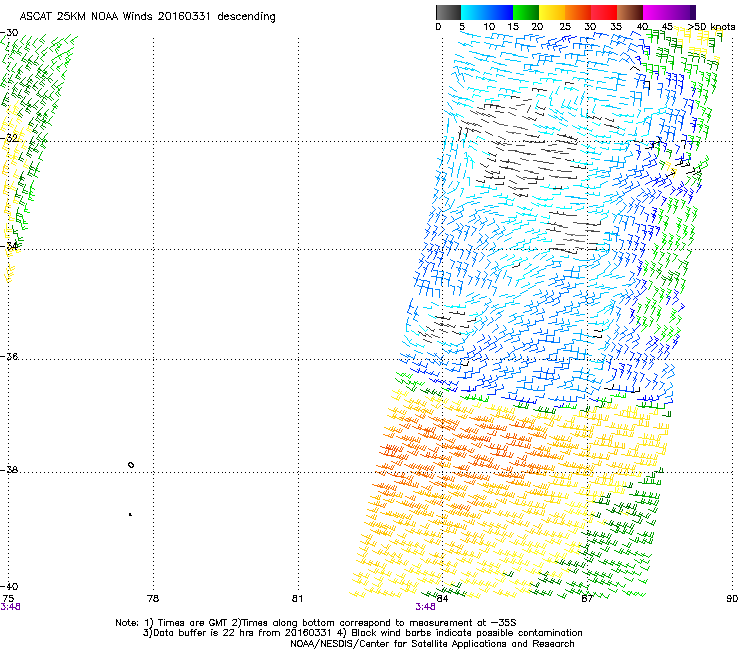
Task: Click the gray 0-5 knots legend segment
Action: [x=448, y=12]
